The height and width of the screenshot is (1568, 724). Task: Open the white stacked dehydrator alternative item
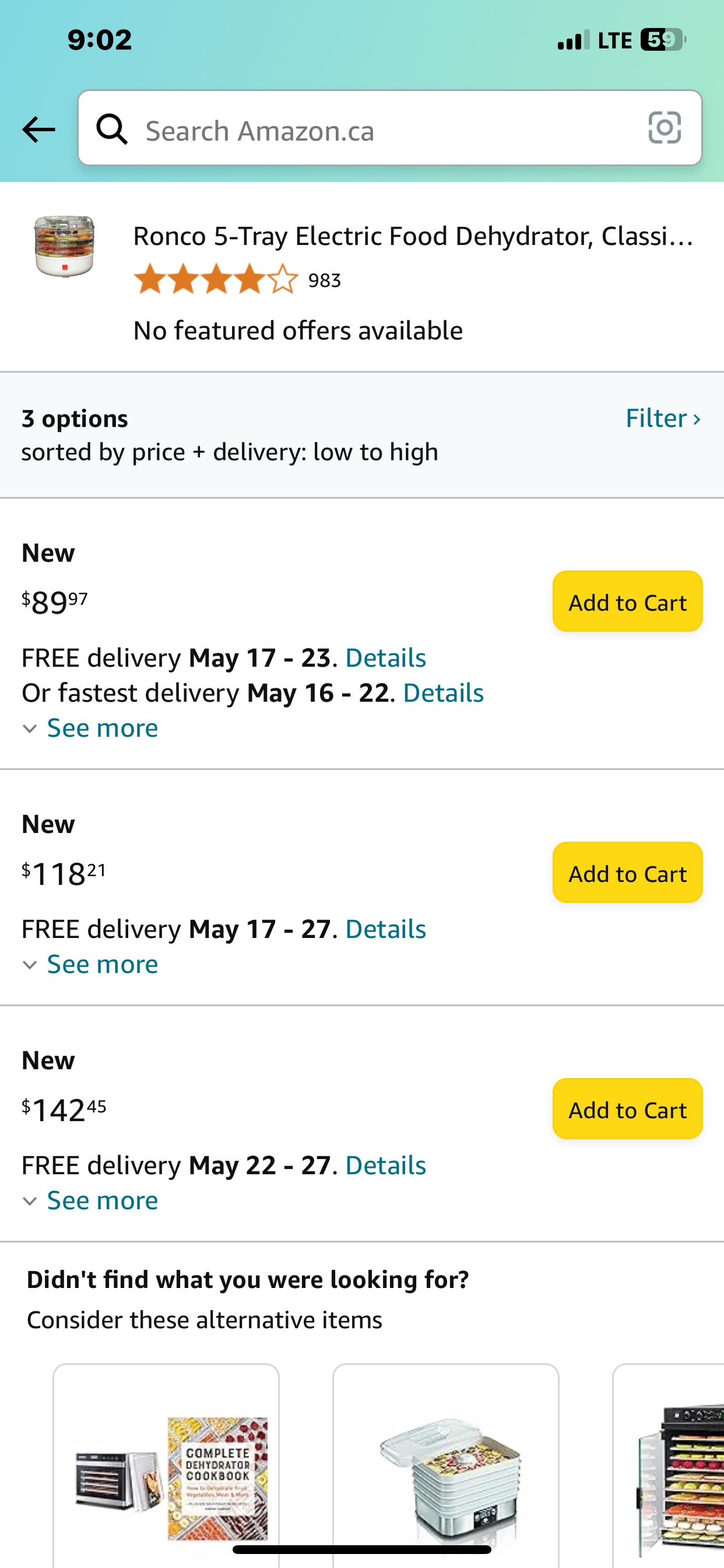(x=445, y=1473)
